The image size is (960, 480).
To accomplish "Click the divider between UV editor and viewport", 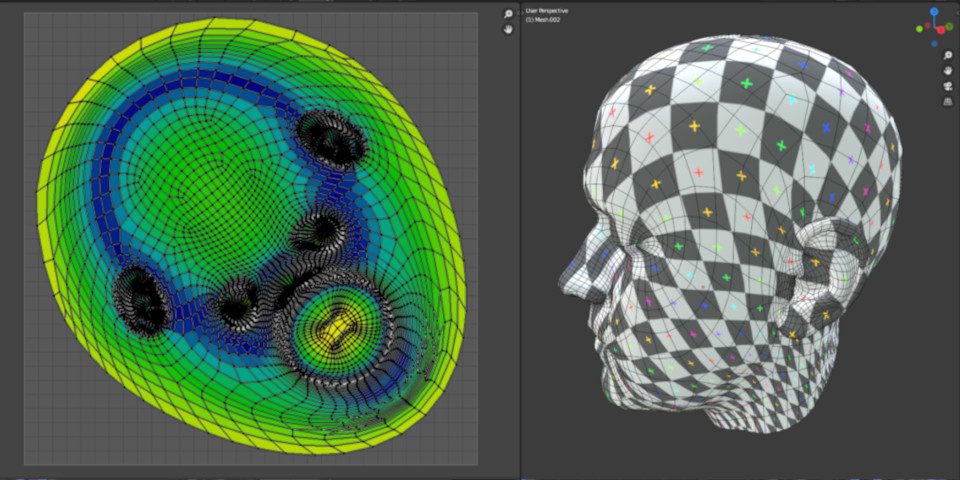I will coord(521,240).
